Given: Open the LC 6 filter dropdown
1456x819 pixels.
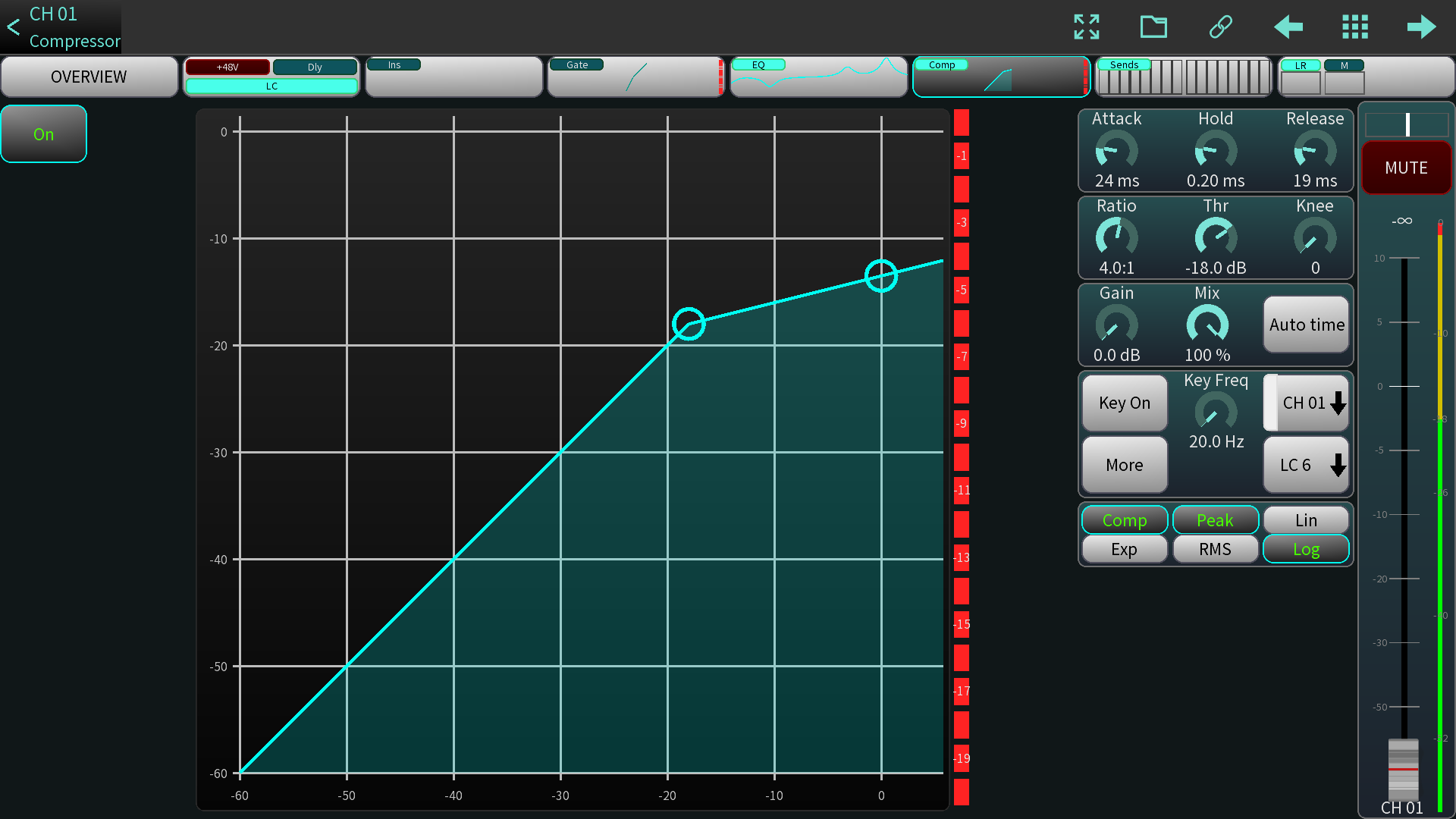Looking at the screenshot, I should 1307,465.
